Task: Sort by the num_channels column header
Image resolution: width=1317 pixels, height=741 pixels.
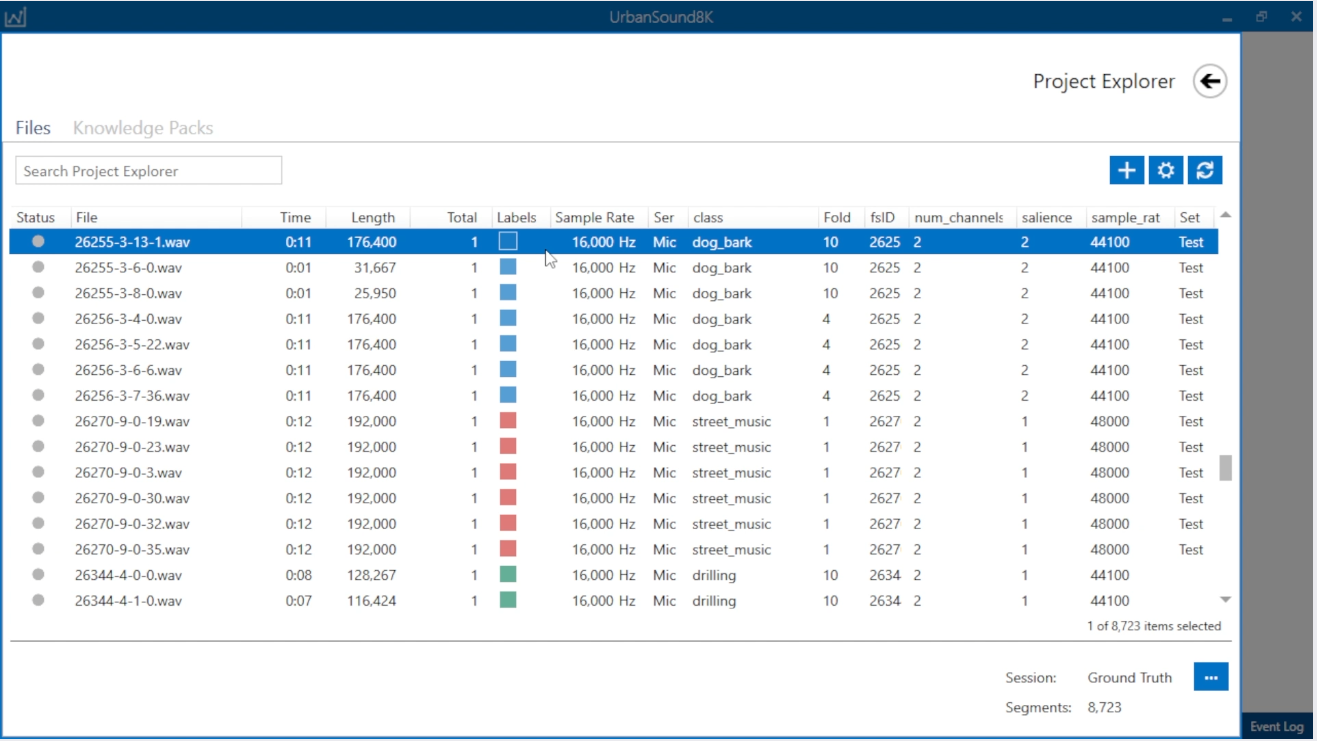Action: point(959,217)
